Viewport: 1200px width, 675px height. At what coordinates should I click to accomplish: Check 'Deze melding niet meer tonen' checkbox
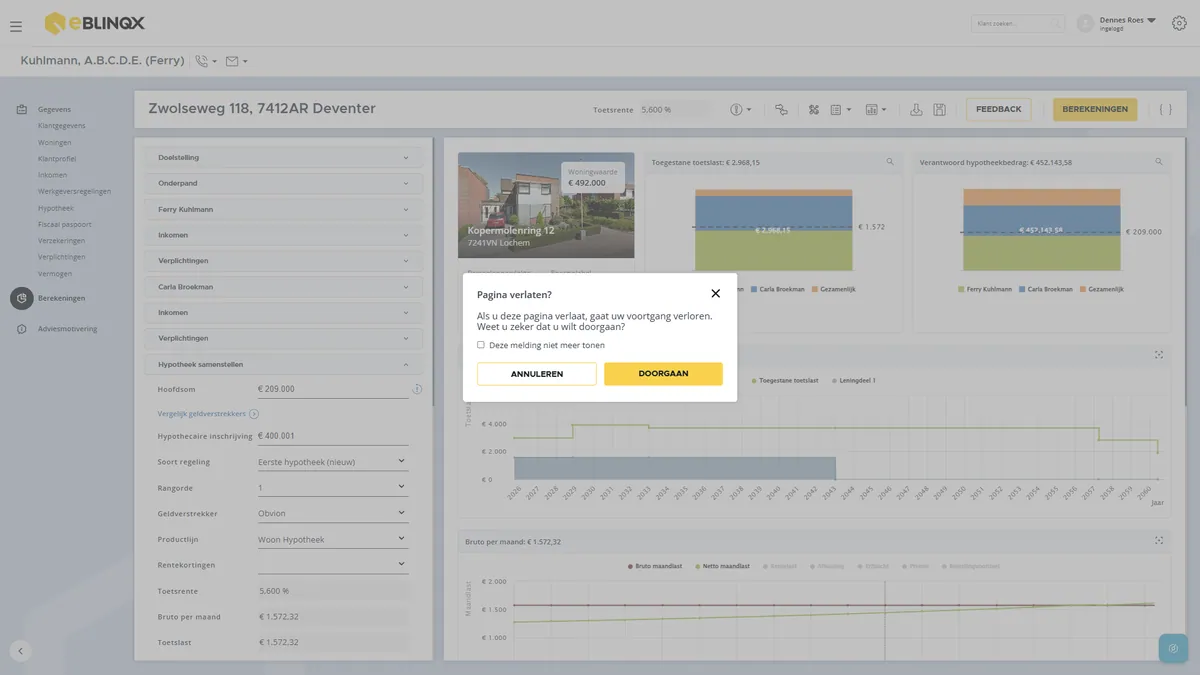tap(481, 345)
